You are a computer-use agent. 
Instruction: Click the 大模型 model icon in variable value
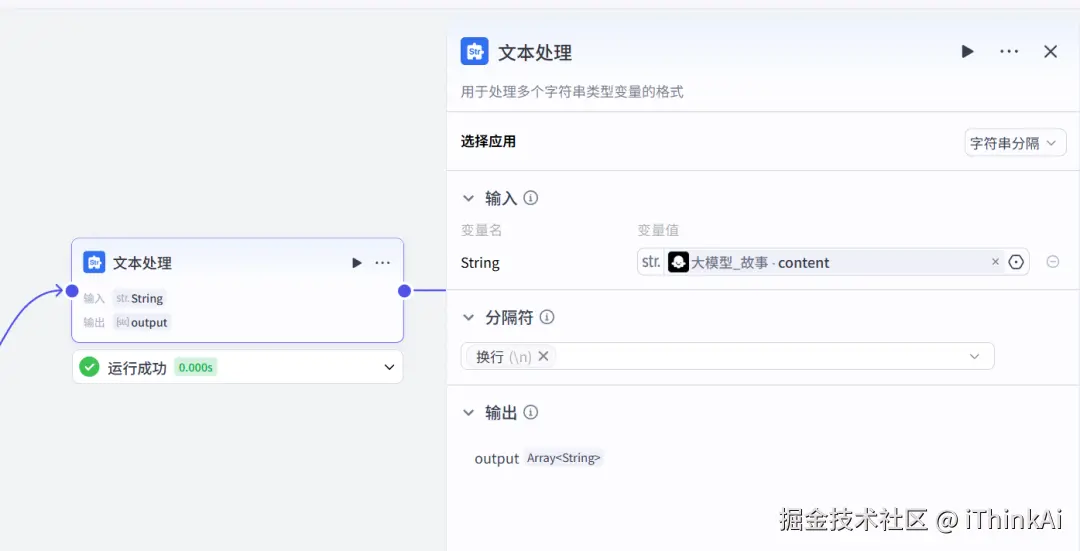click(678, 262)
